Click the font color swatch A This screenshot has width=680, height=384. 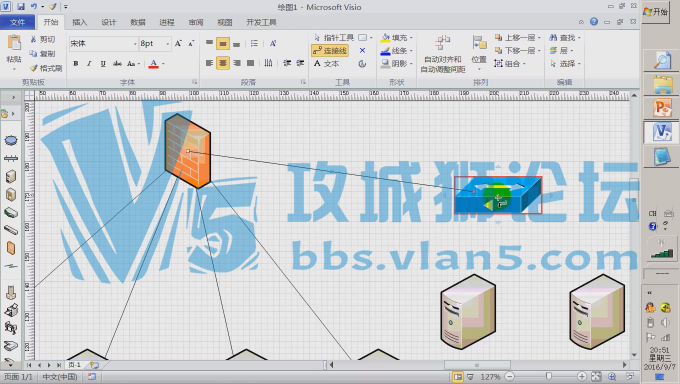tap(153, 64)
